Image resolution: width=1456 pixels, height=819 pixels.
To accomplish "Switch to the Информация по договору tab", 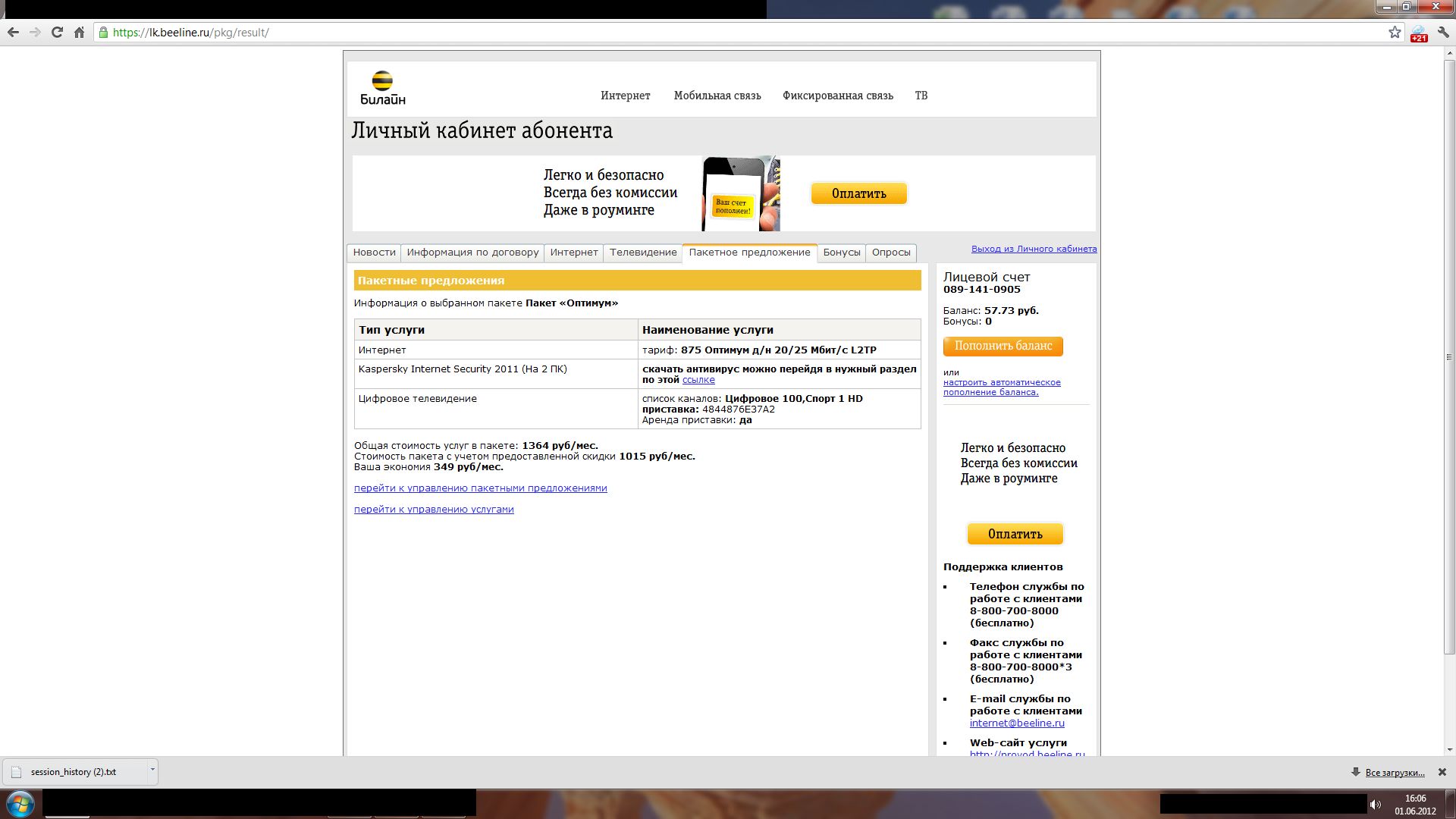I will 472,253.
